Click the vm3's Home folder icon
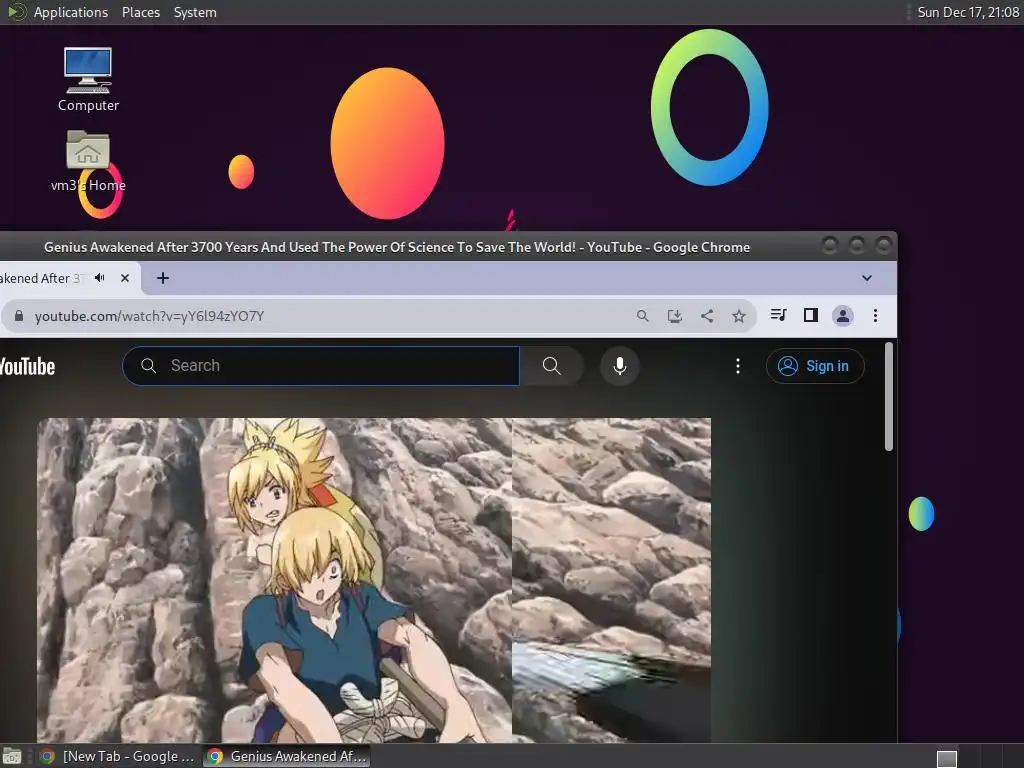The image size is (1024, 768). [x=88, y=161]
